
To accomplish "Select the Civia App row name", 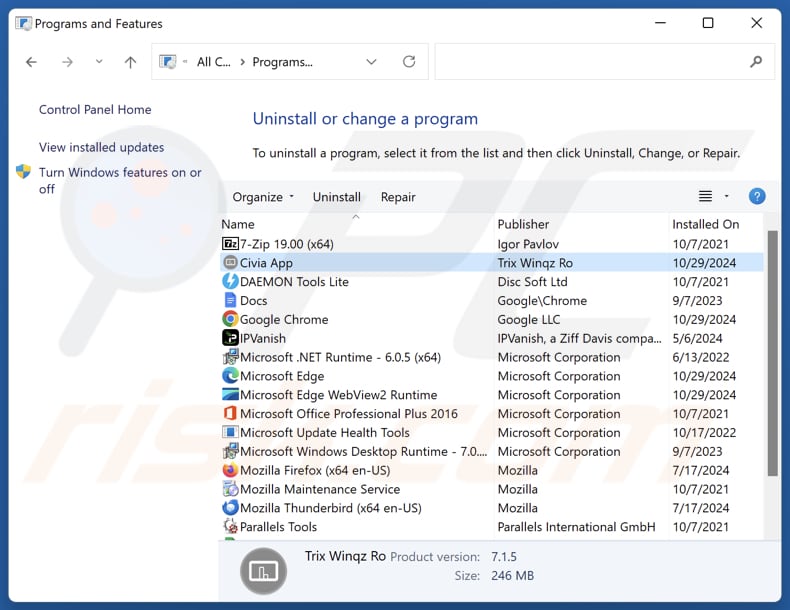I will 266,263.
